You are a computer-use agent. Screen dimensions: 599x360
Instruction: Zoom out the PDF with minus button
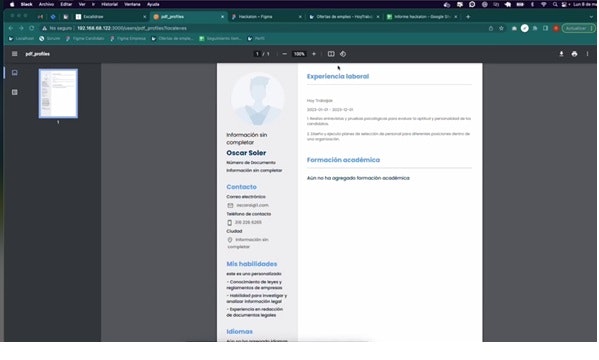pyautogui.click(x=285, y=54)
